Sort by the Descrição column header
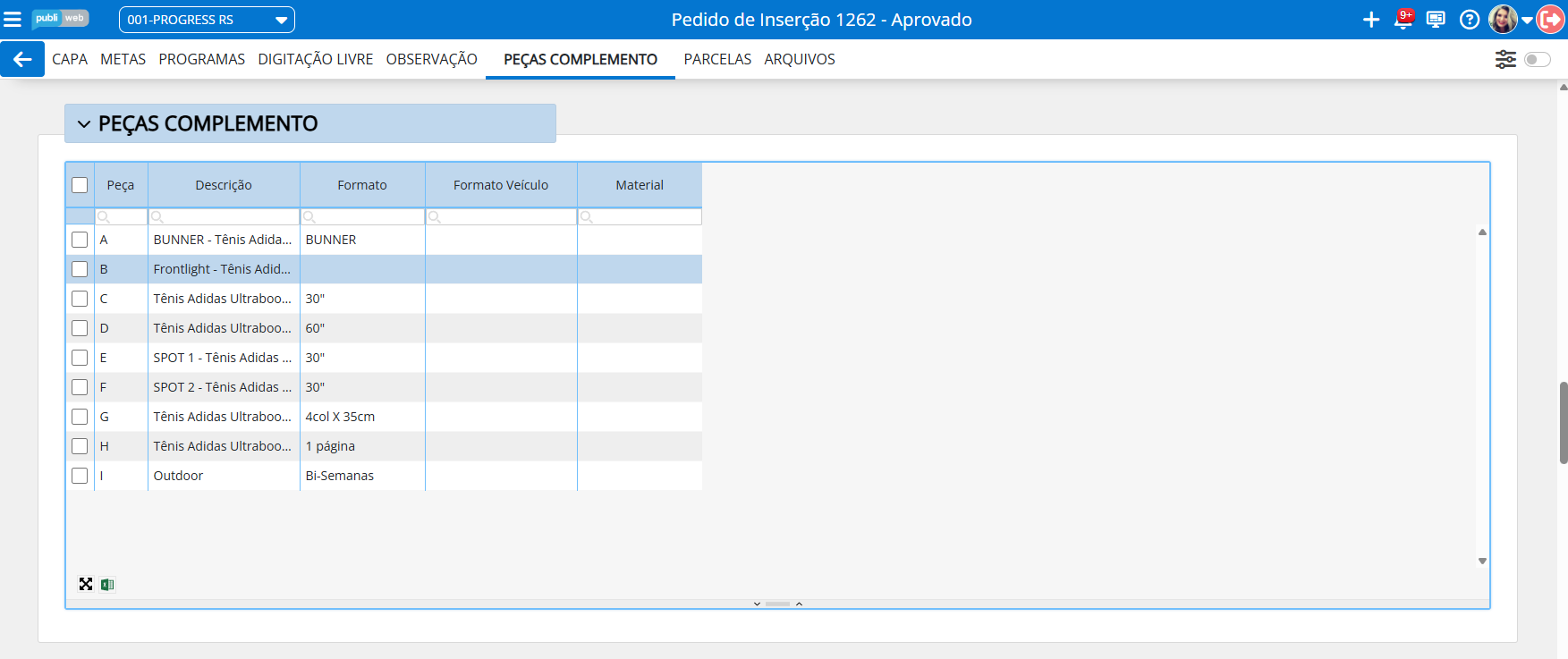 224,185
